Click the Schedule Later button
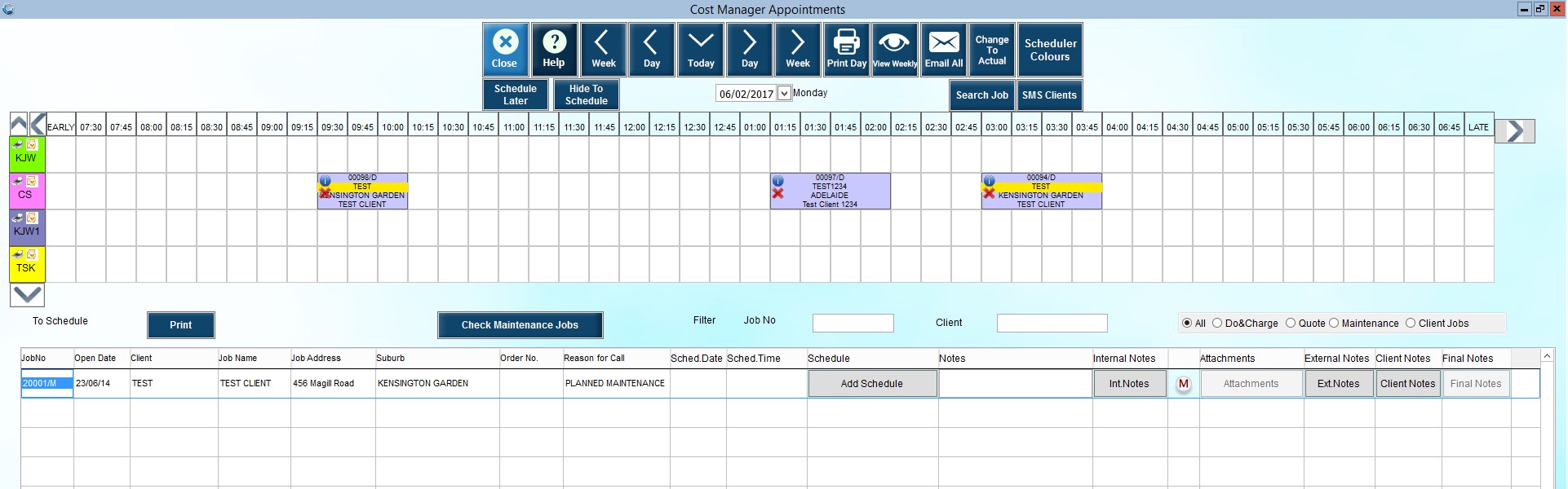The image size is (1568, 489). click(x=516, y=95)
